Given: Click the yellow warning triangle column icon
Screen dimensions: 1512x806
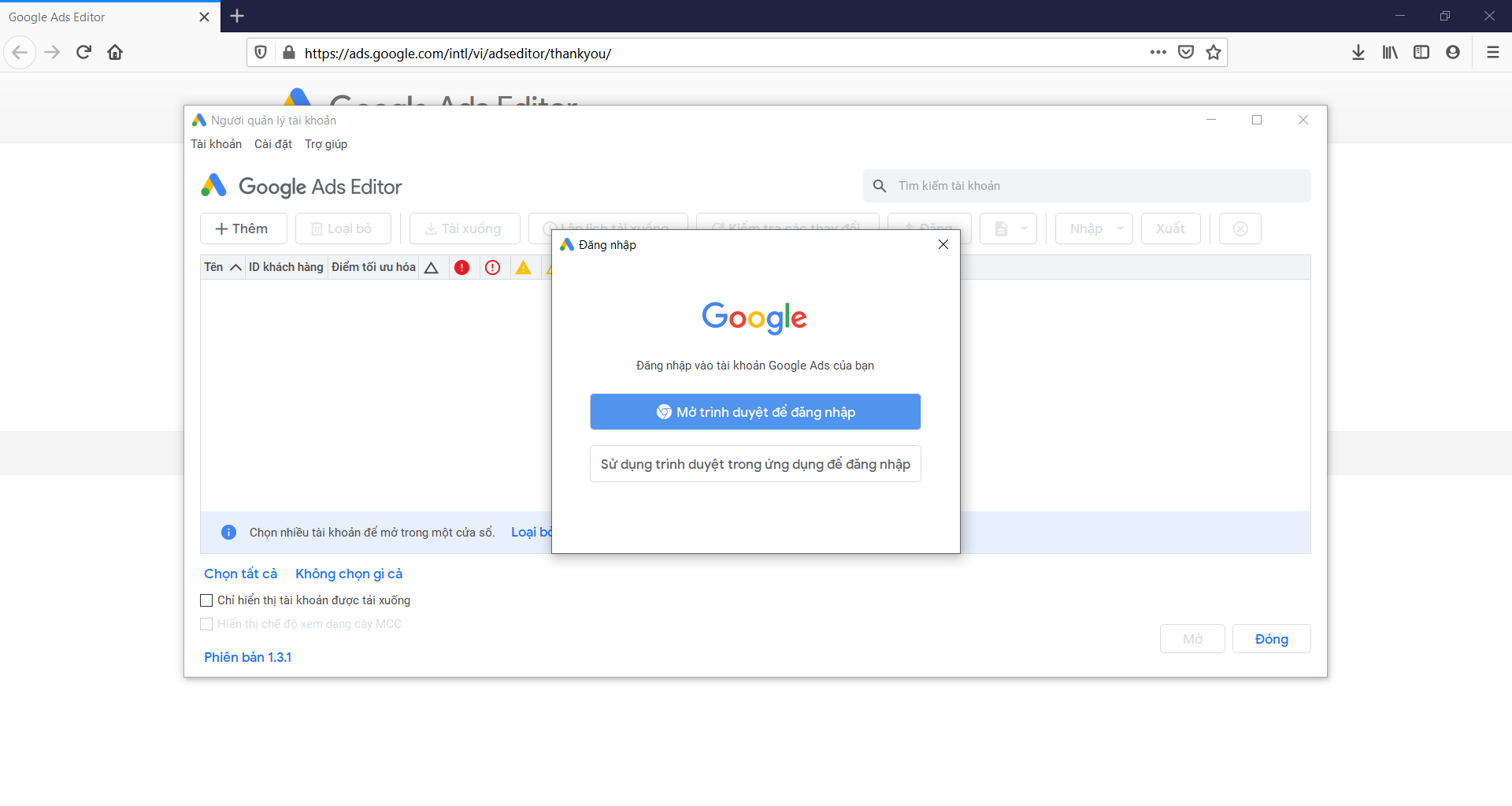Looking at the screenshot, I should (524, 268).
